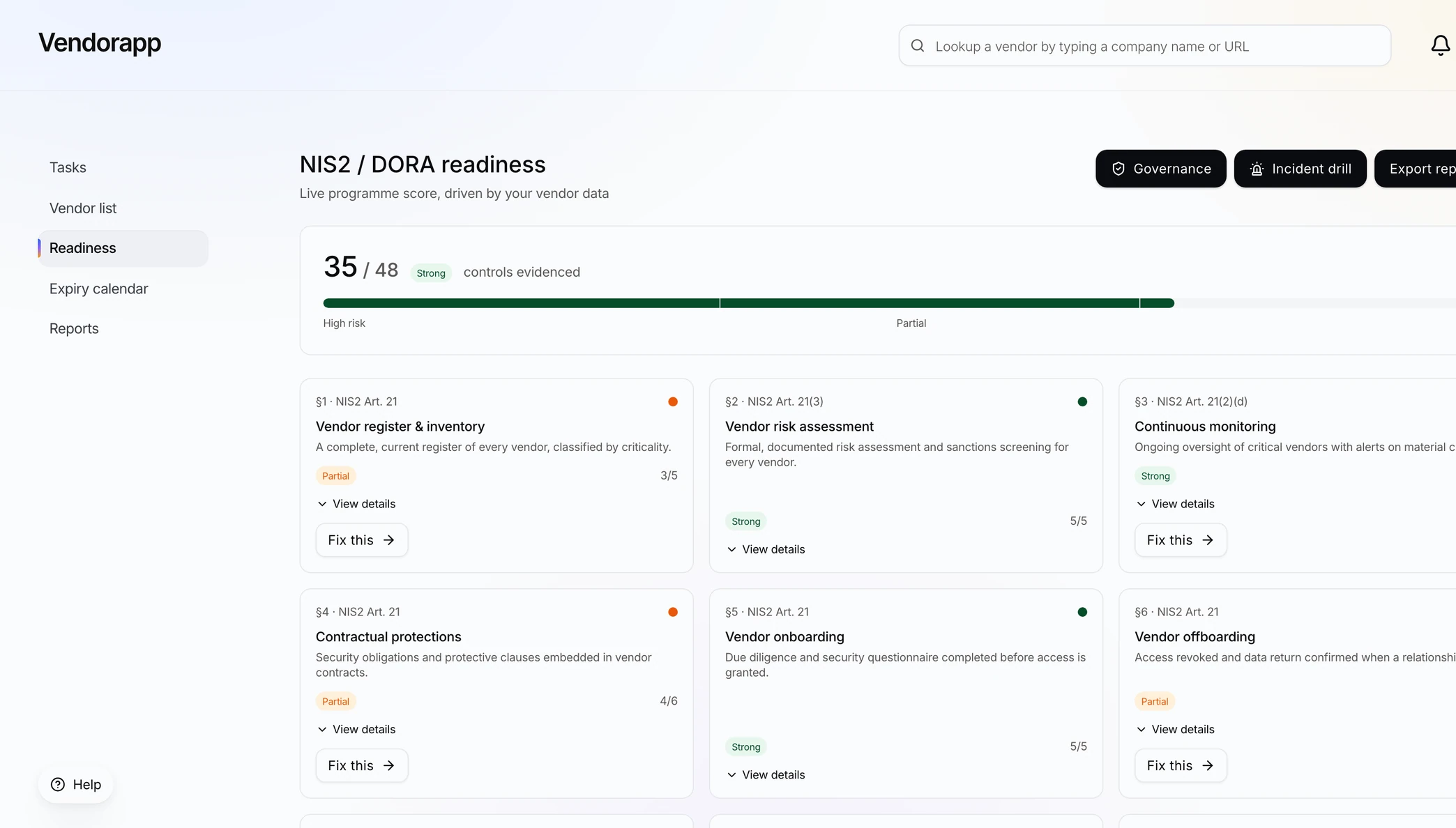This screenshot has height=828, width=1456.
Task: Click orange status dot on Vendor register card
Action: click(x=673, y=401)
